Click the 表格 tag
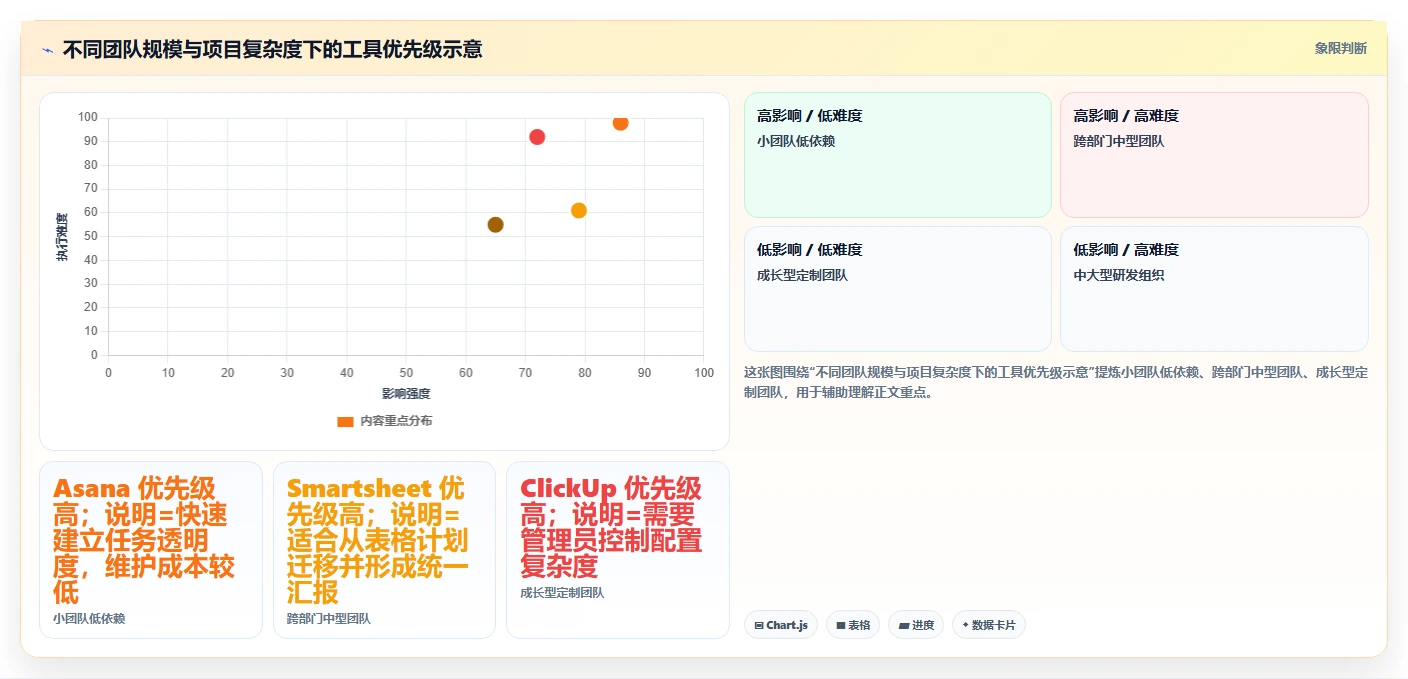Screen dimensions: 1408x679 click(853, 625)
